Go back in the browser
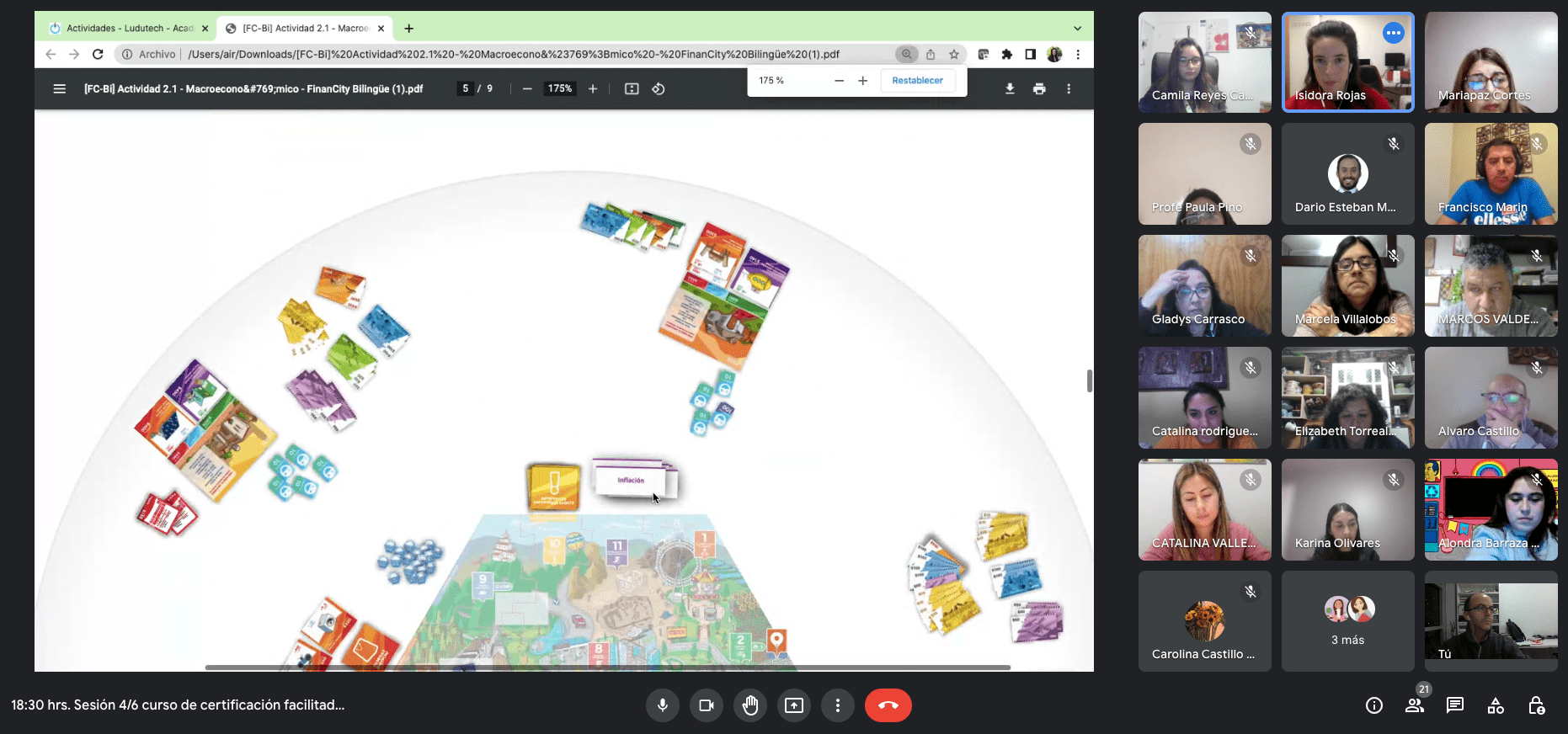The width and height of the screenshot is (1568, 734). 51,54
